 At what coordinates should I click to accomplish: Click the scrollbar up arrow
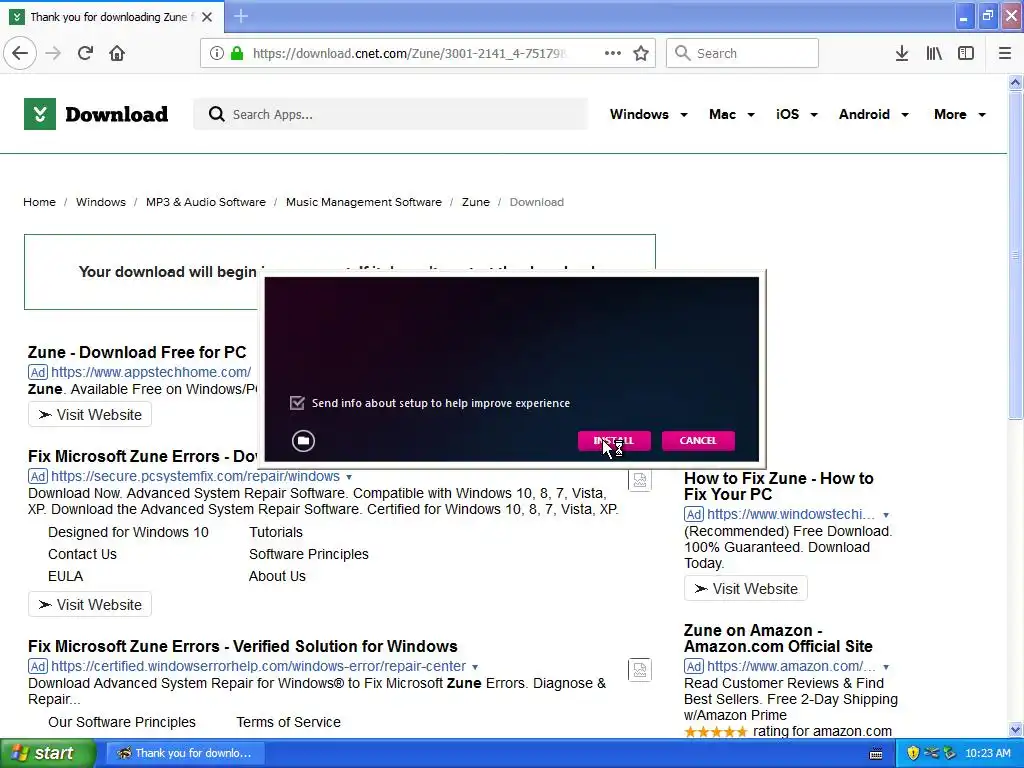click(1015, 82)
